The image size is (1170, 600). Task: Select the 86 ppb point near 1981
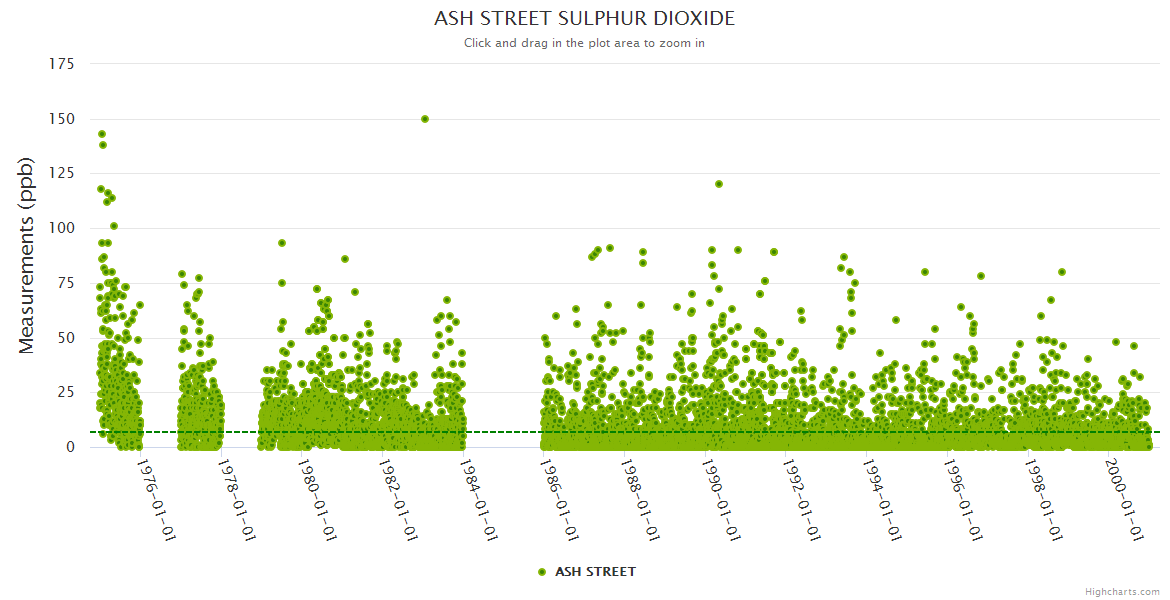345,259
